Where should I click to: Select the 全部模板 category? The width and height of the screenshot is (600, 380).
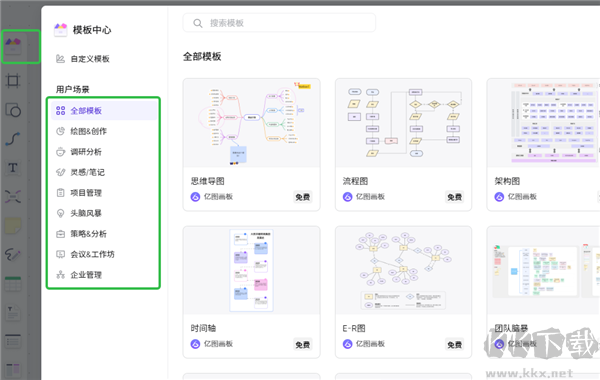point(104,111)
